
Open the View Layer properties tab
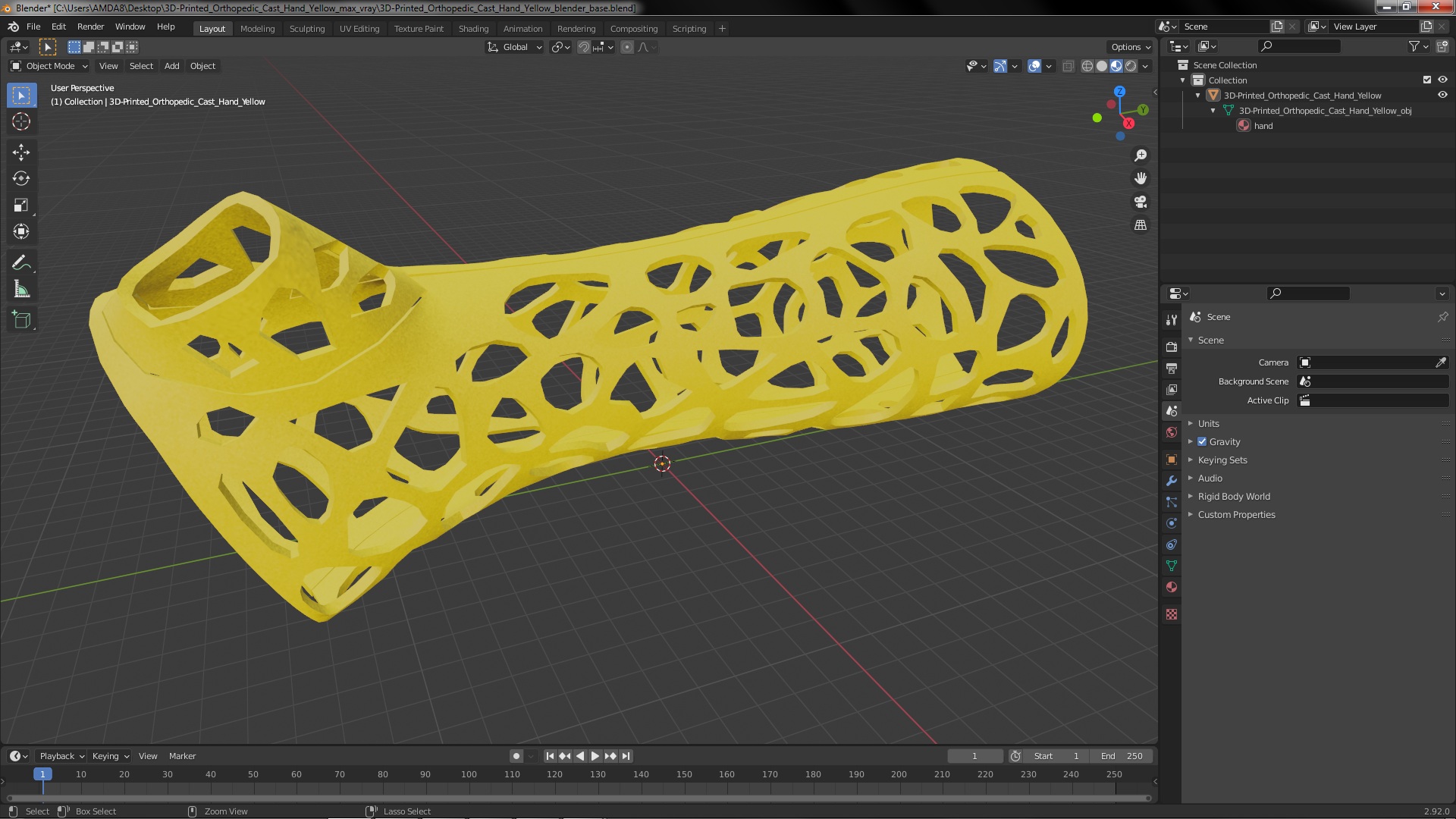tap(1172, 389)
